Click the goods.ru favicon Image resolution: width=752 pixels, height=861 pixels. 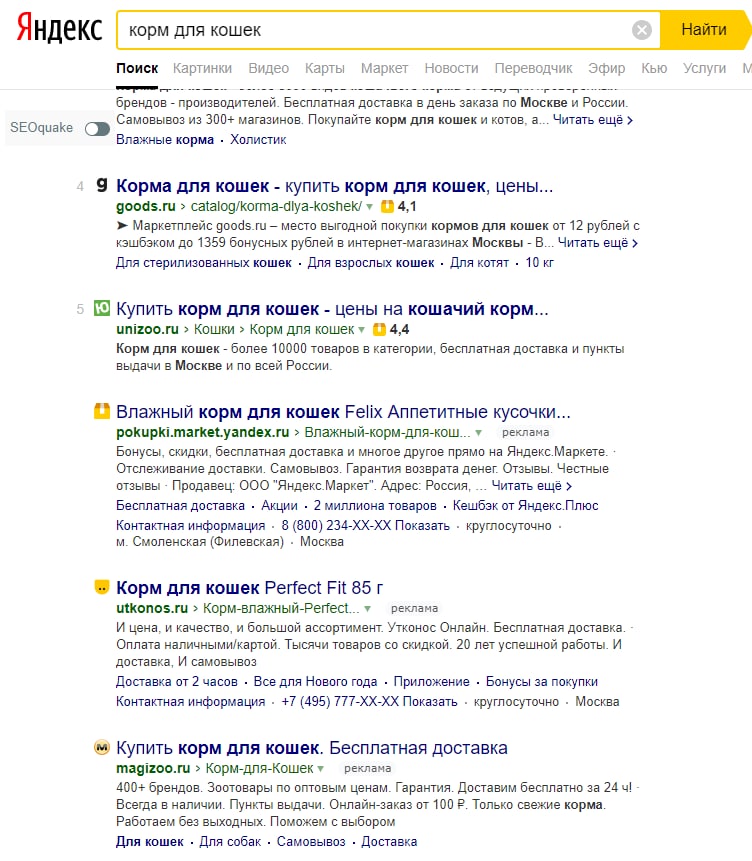pos(102,185)
